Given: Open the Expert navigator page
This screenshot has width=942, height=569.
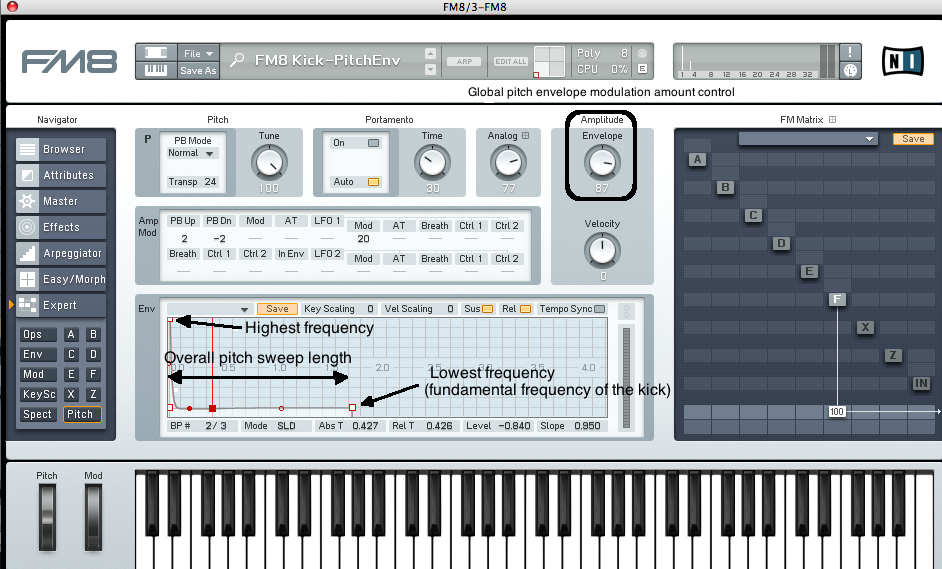Looking at the screenshot, I should click(61, 305).
